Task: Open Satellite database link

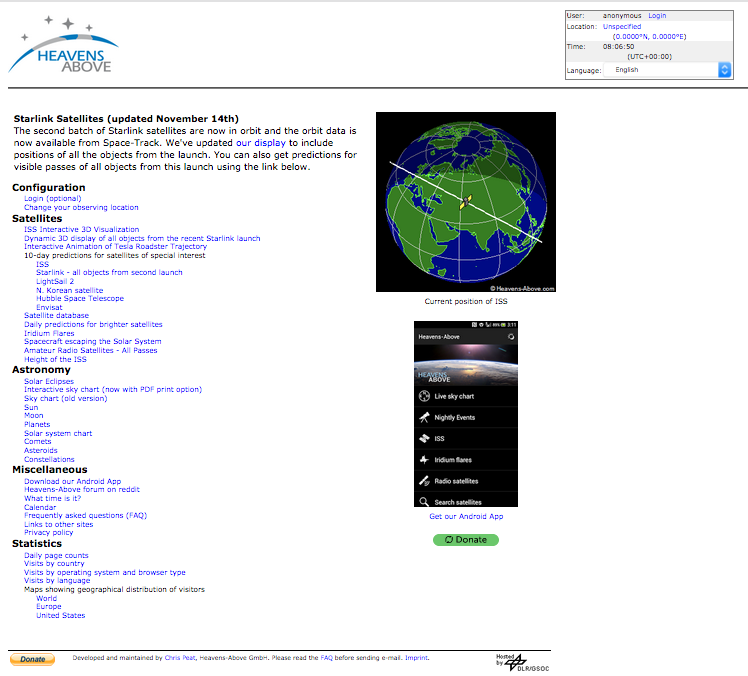Action: pyautogui.click(x=56, y=316)
